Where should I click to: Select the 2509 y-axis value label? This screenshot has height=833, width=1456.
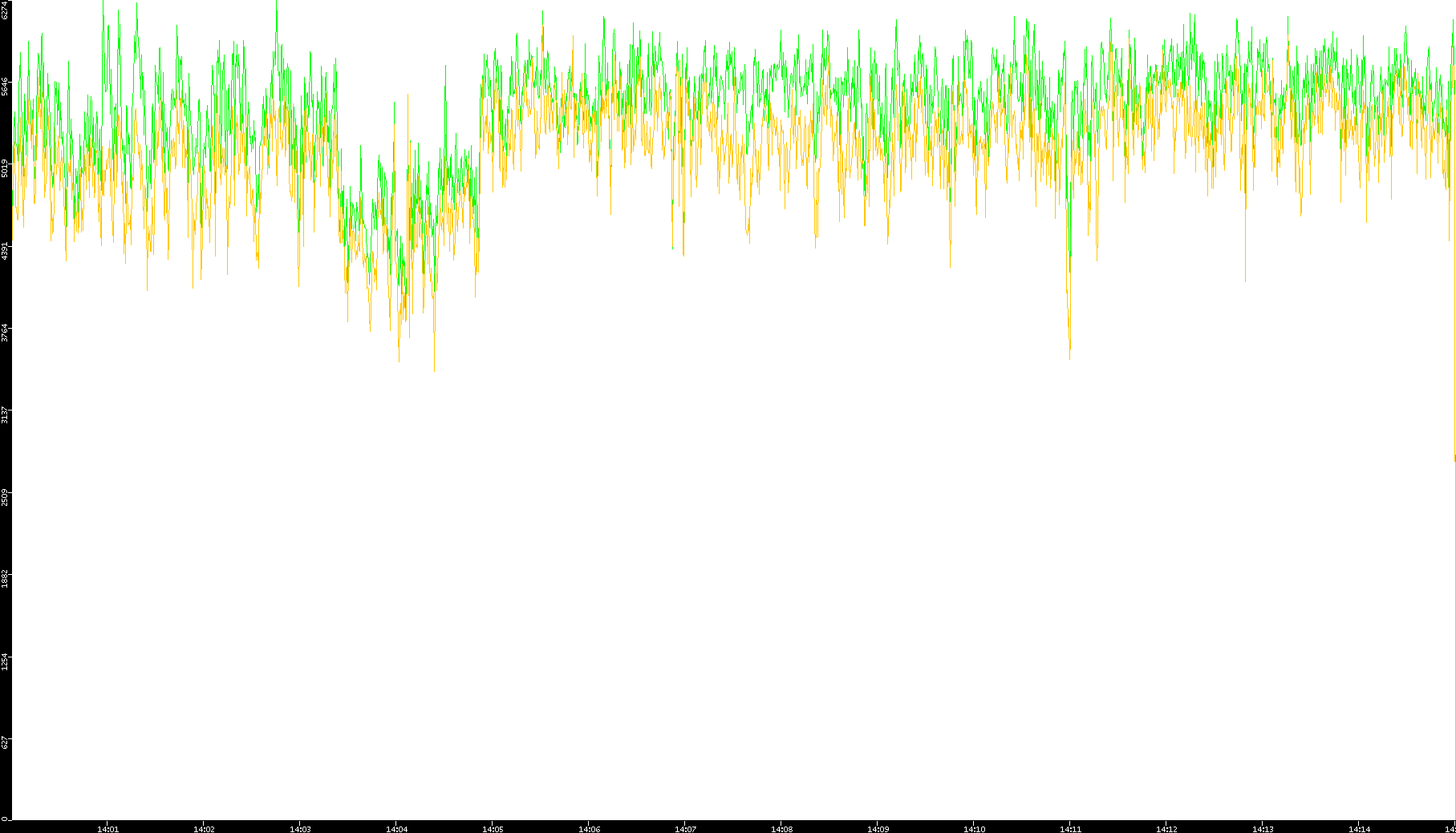(x=6, y=496)
